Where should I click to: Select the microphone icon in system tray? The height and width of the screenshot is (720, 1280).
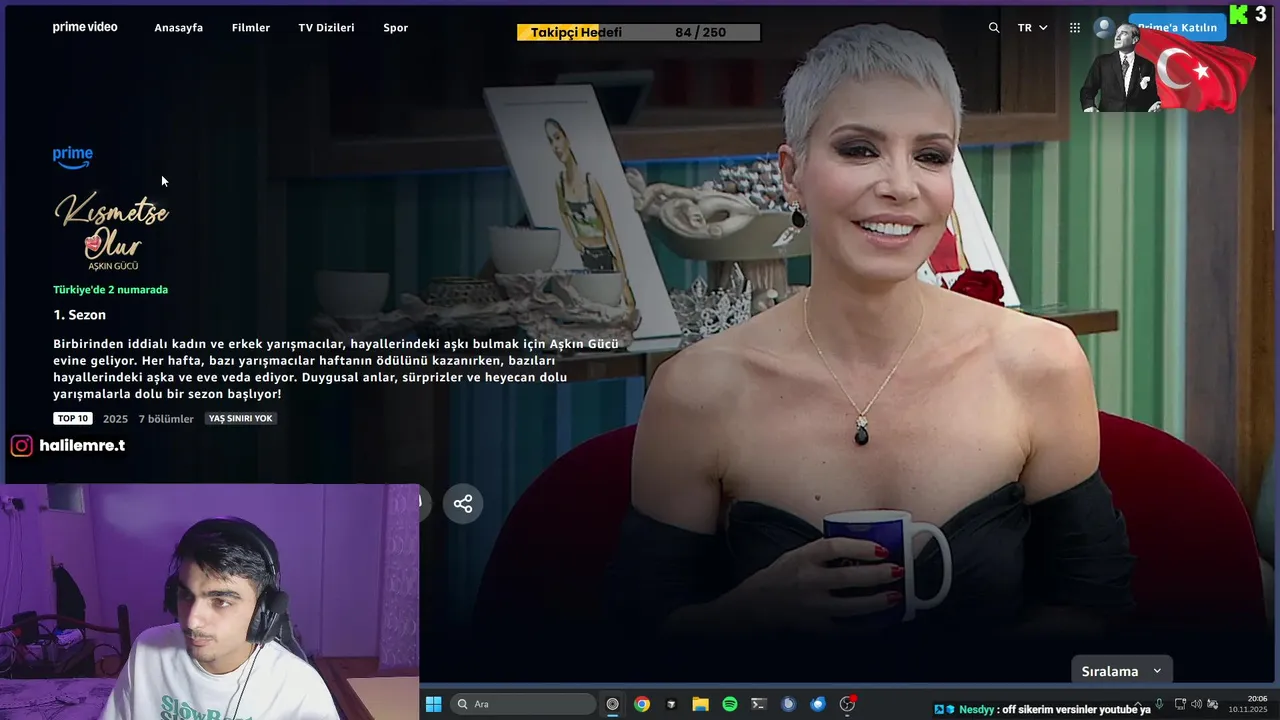pyautogui.click(x=1159, y=704)
